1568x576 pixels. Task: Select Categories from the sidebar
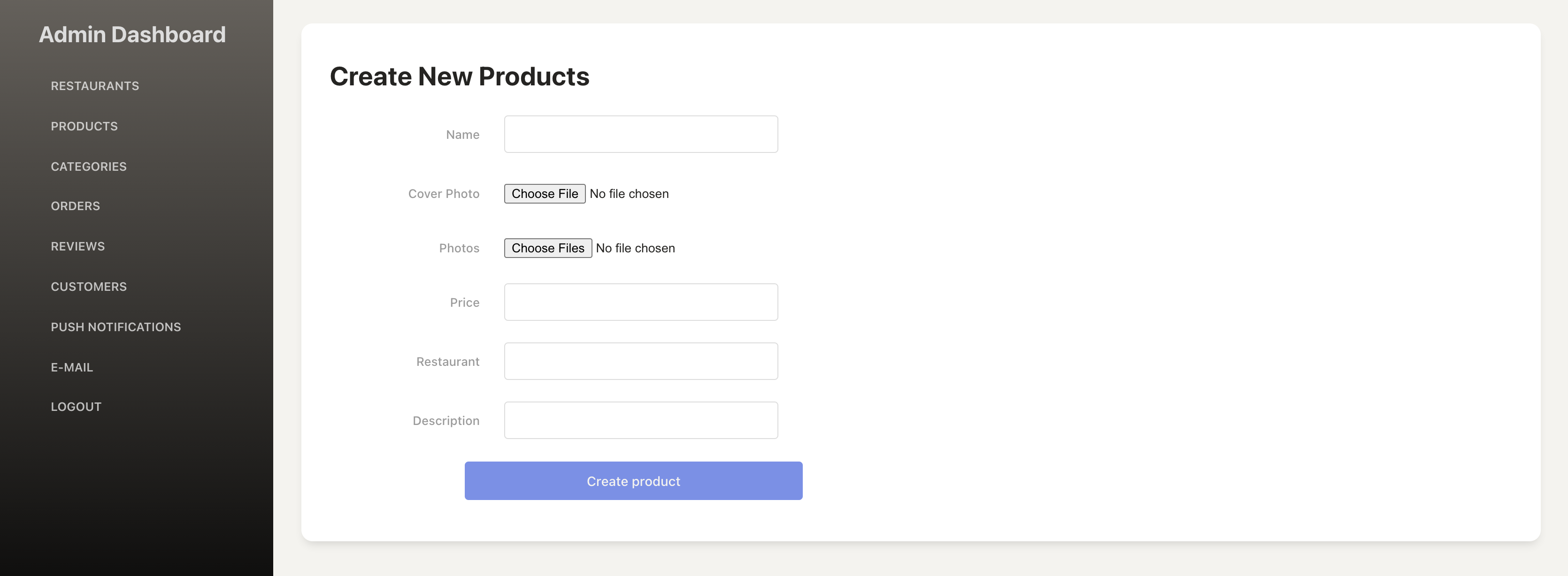point(89,166)
